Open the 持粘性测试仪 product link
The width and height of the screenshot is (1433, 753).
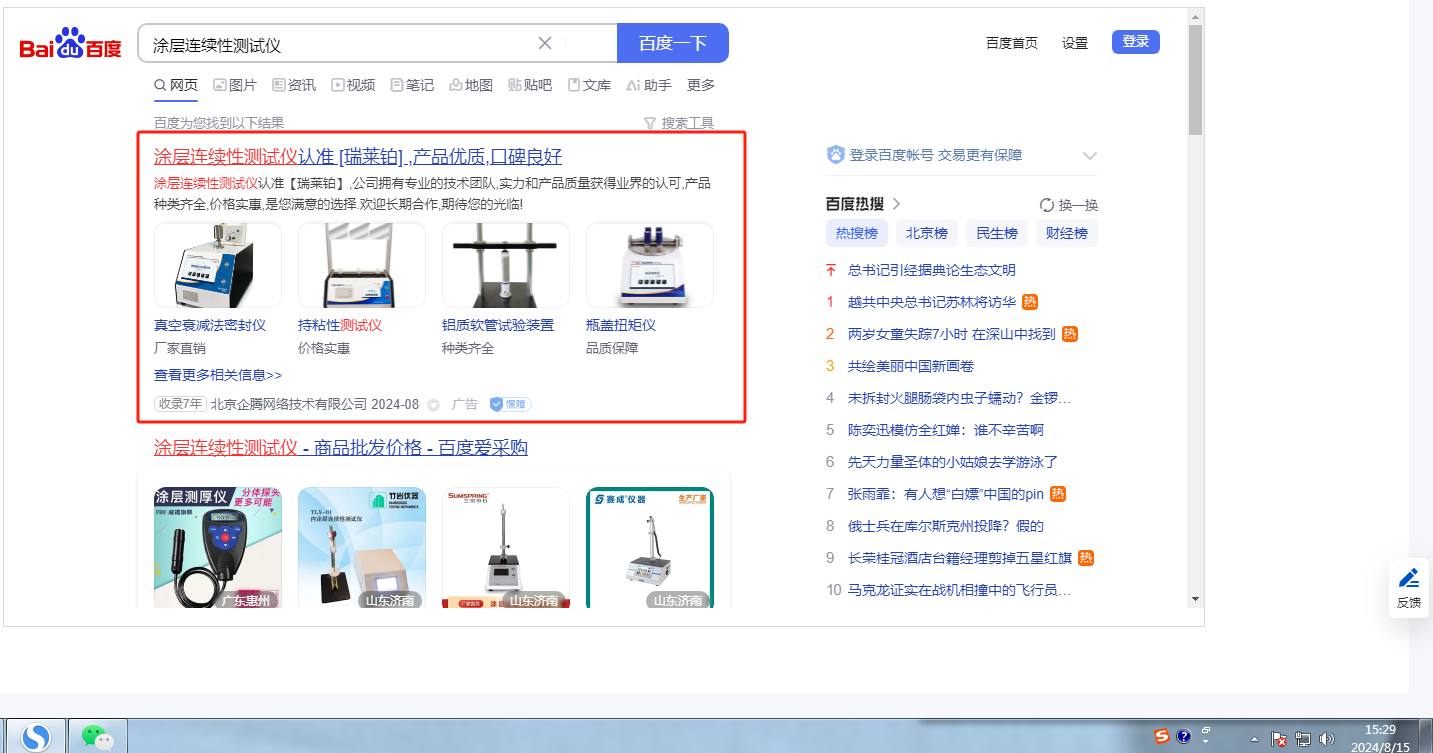(340, 325)
